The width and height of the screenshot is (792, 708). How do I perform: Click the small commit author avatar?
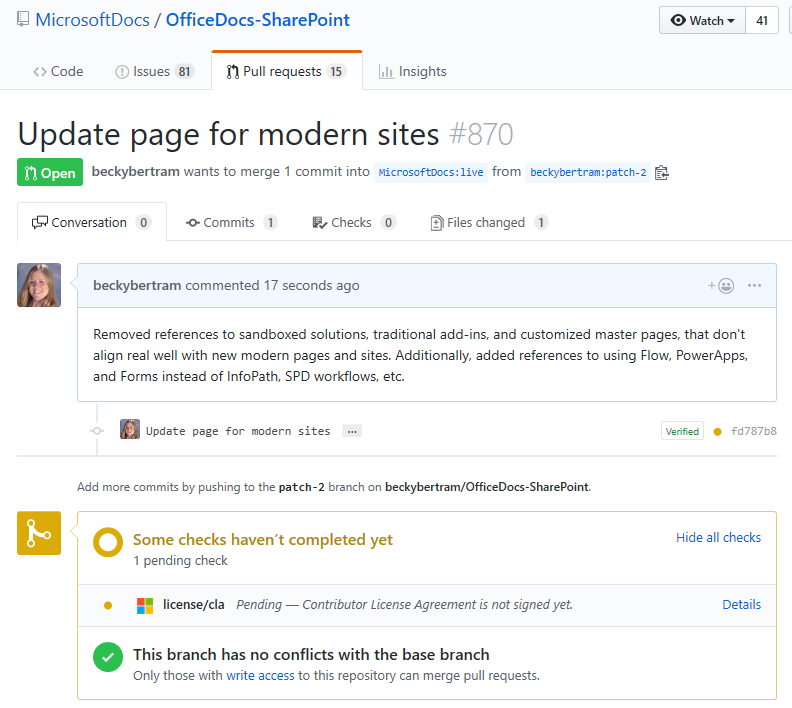[130, 430]
